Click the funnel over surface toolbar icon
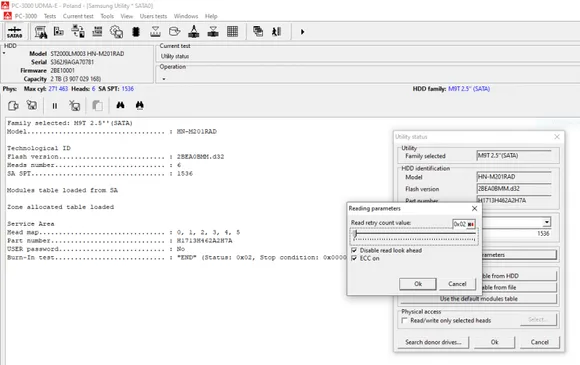 (x=155, y=32)
